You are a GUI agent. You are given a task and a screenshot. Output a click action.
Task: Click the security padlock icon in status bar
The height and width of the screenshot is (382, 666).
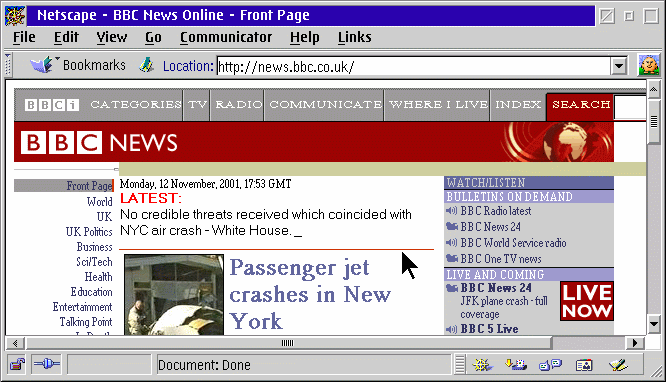[x=17, y=365]
